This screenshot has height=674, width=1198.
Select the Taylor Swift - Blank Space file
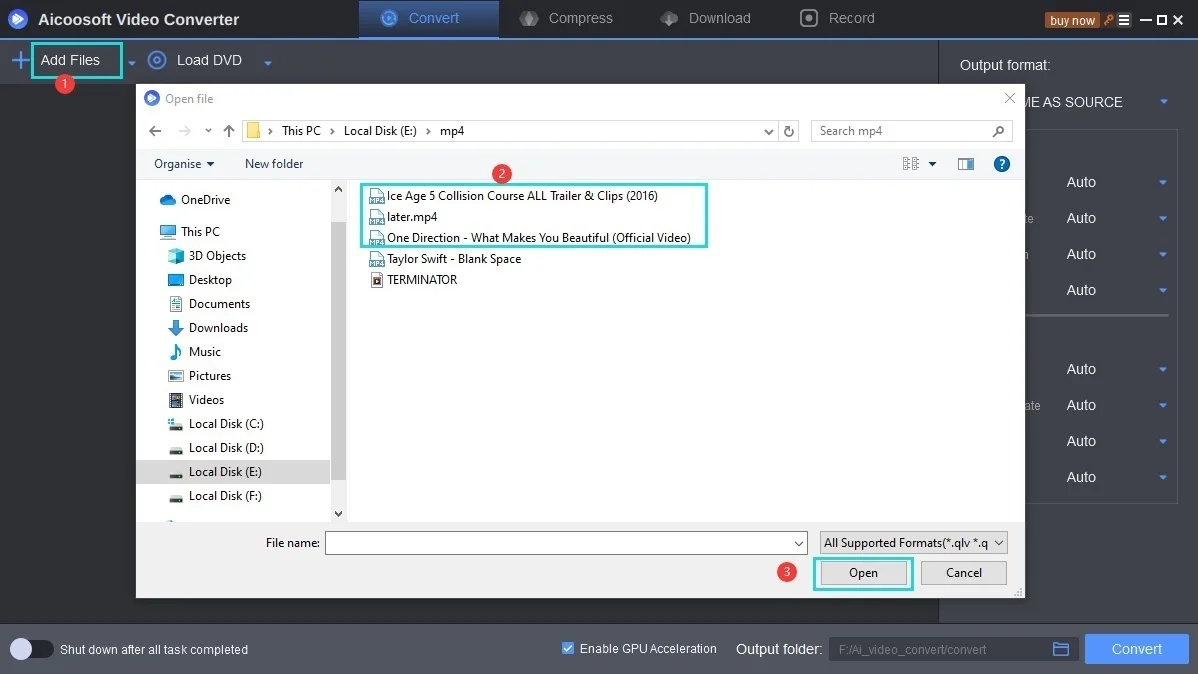pyautogui.click(x=453, y=259)
